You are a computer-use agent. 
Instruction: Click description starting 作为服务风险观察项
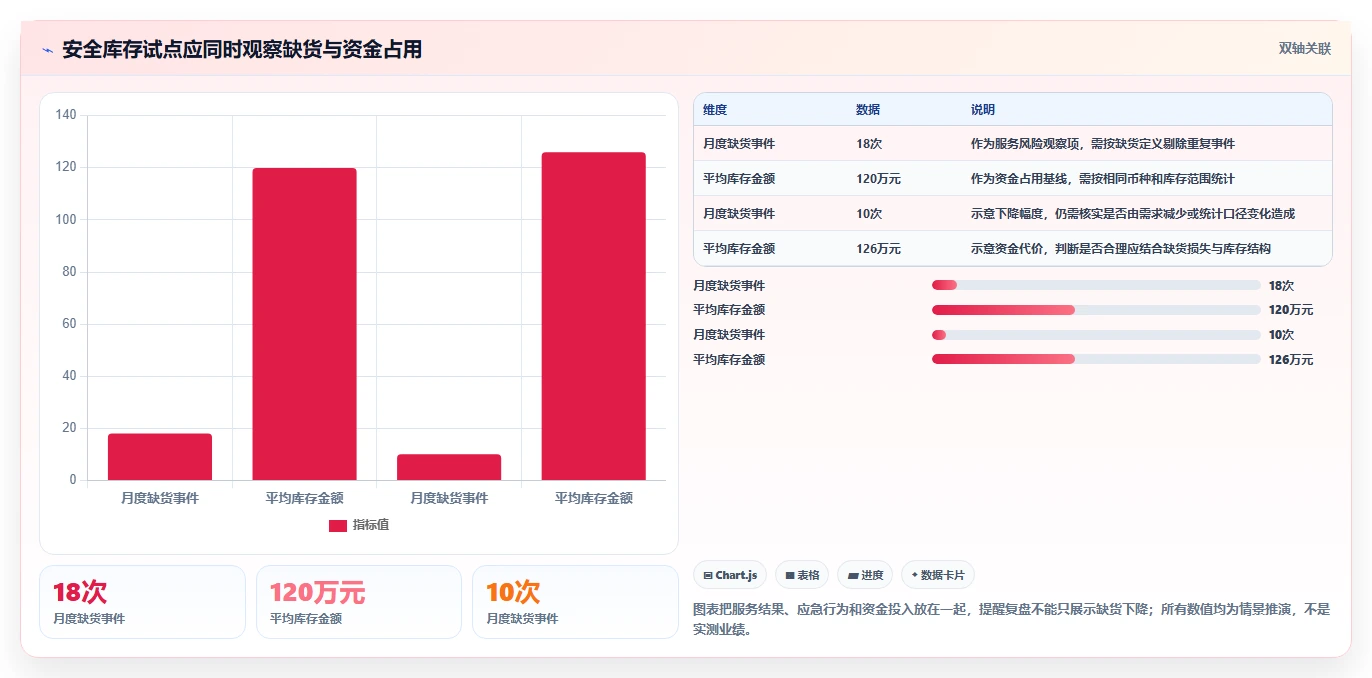(x=1103, y=144)
